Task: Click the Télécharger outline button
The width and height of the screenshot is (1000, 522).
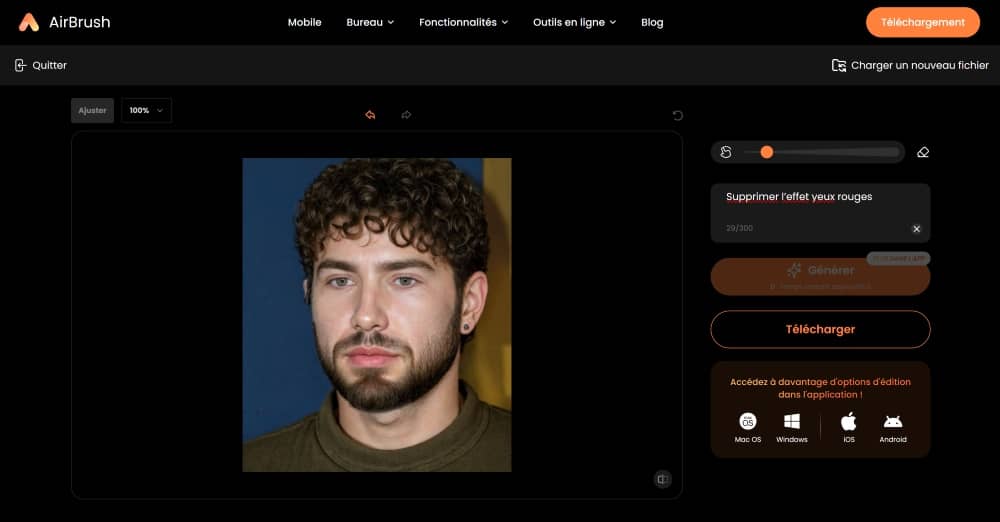Action: 820,329
